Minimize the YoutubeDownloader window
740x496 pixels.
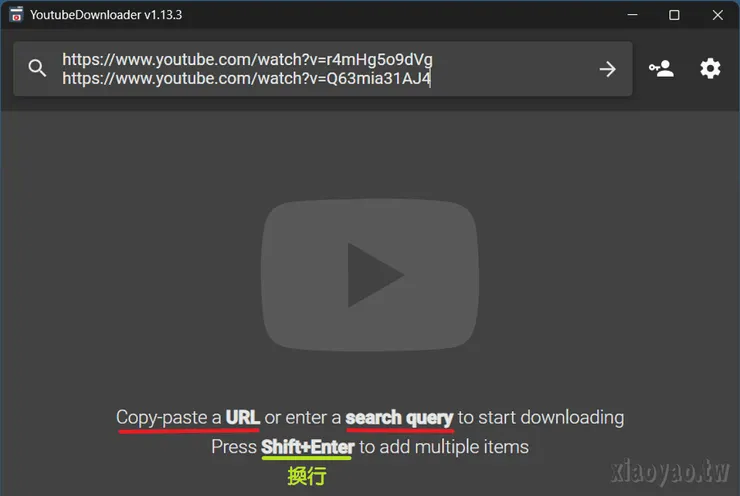pos(632,15)
